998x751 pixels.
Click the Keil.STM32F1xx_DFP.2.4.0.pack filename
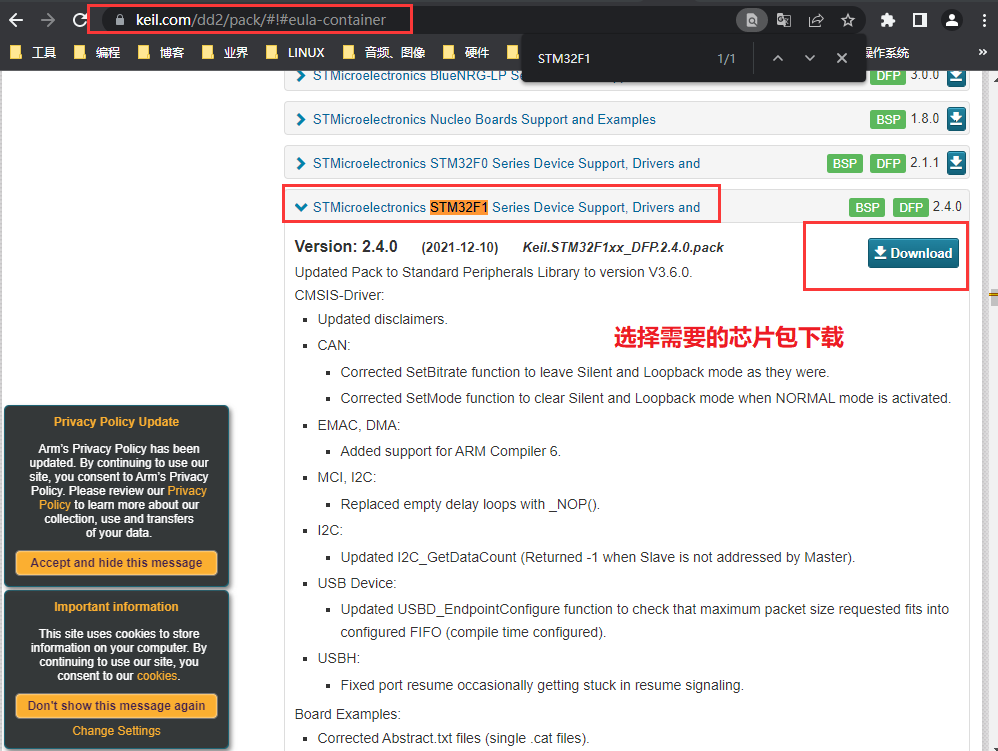click(623, 248)
